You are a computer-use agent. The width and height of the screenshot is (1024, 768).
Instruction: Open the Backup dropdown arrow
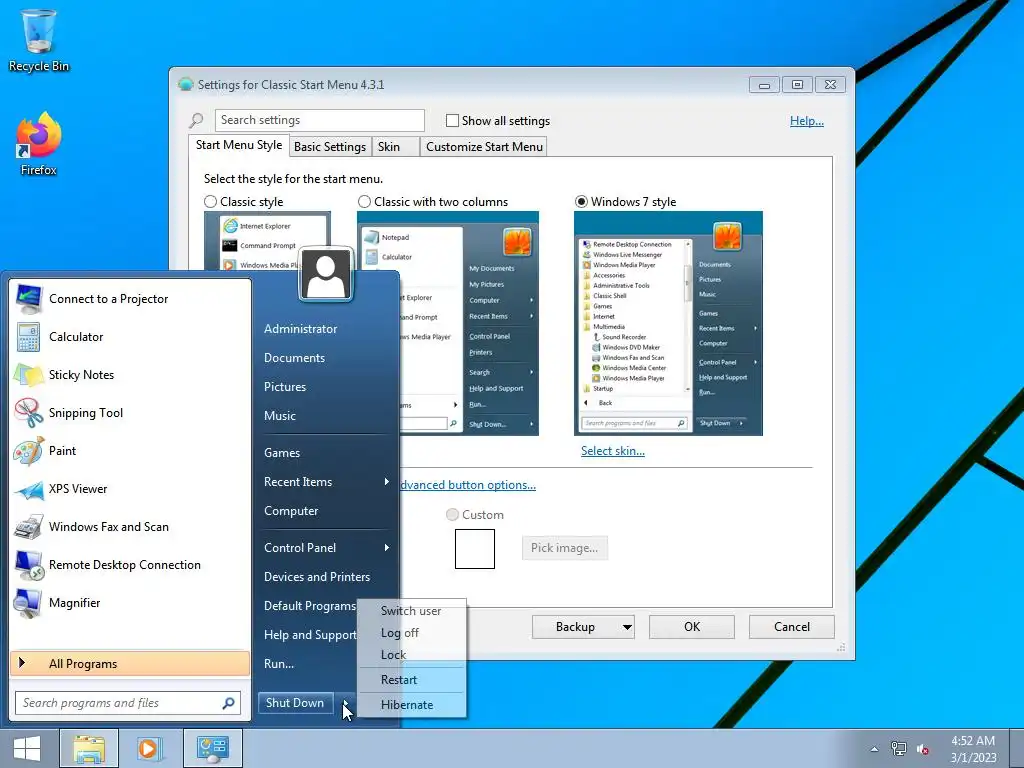(626, 627)
